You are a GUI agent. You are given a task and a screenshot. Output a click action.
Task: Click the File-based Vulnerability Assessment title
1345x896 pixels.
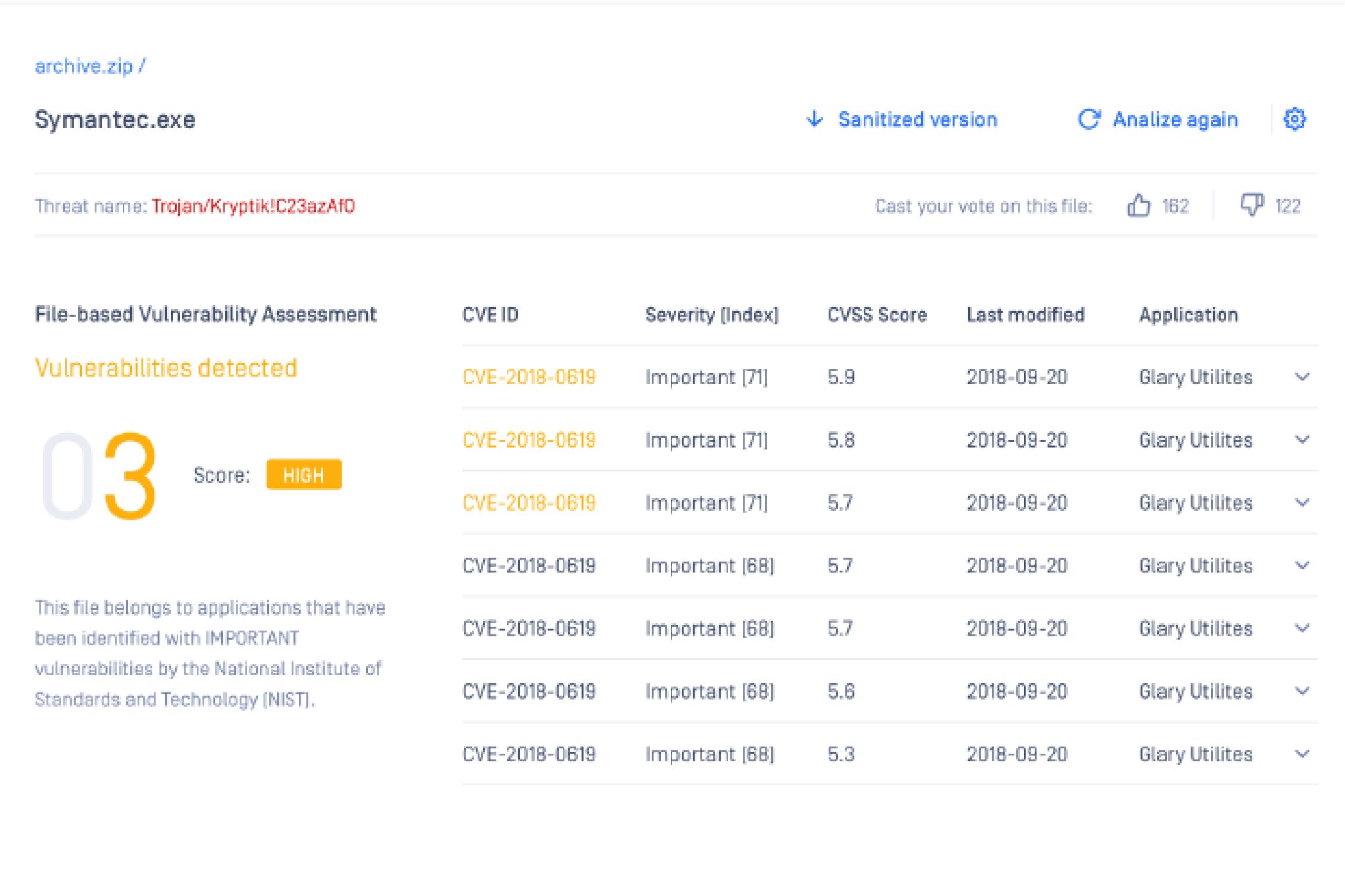point(206,314)
